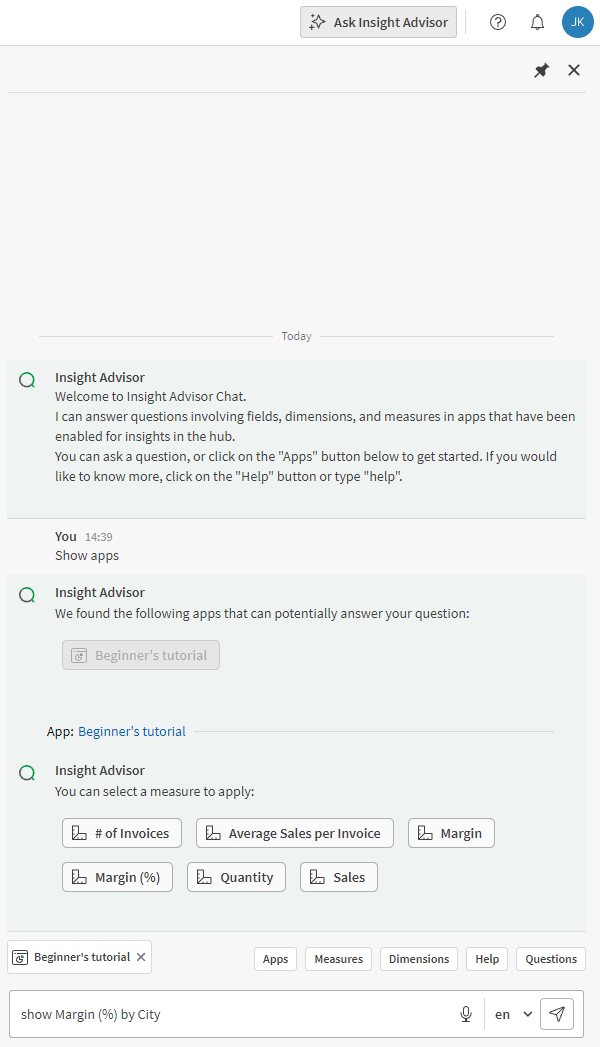600x1047 pixels.
Task: Open the notifications bell icon
Action: pyautogui.click(x=537, y=22)
